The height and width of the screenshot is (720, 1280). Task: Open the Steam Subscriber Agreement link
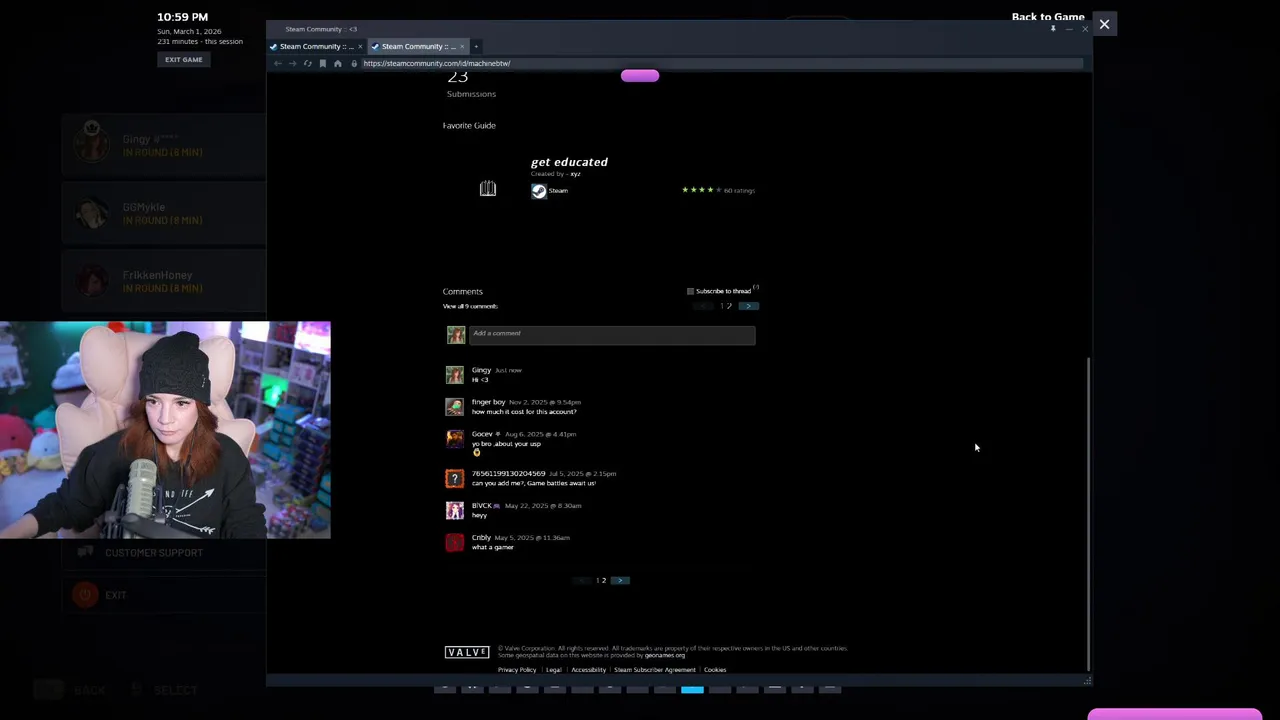point(655,670)
